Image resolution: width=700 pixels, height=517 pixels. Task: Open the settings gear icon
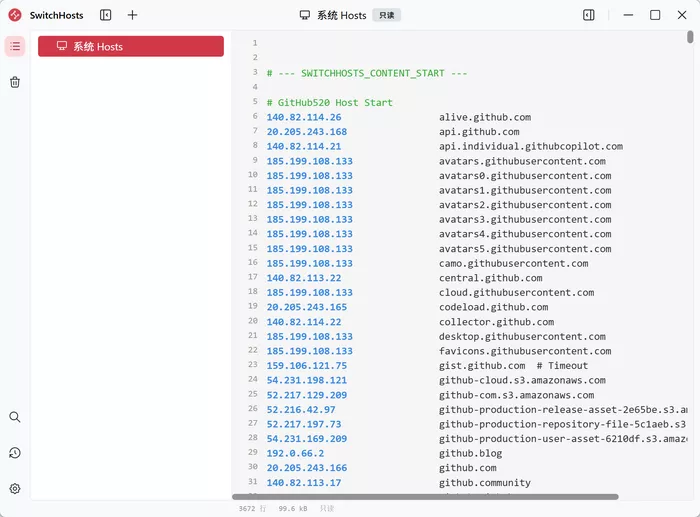[x=15, y=488]
